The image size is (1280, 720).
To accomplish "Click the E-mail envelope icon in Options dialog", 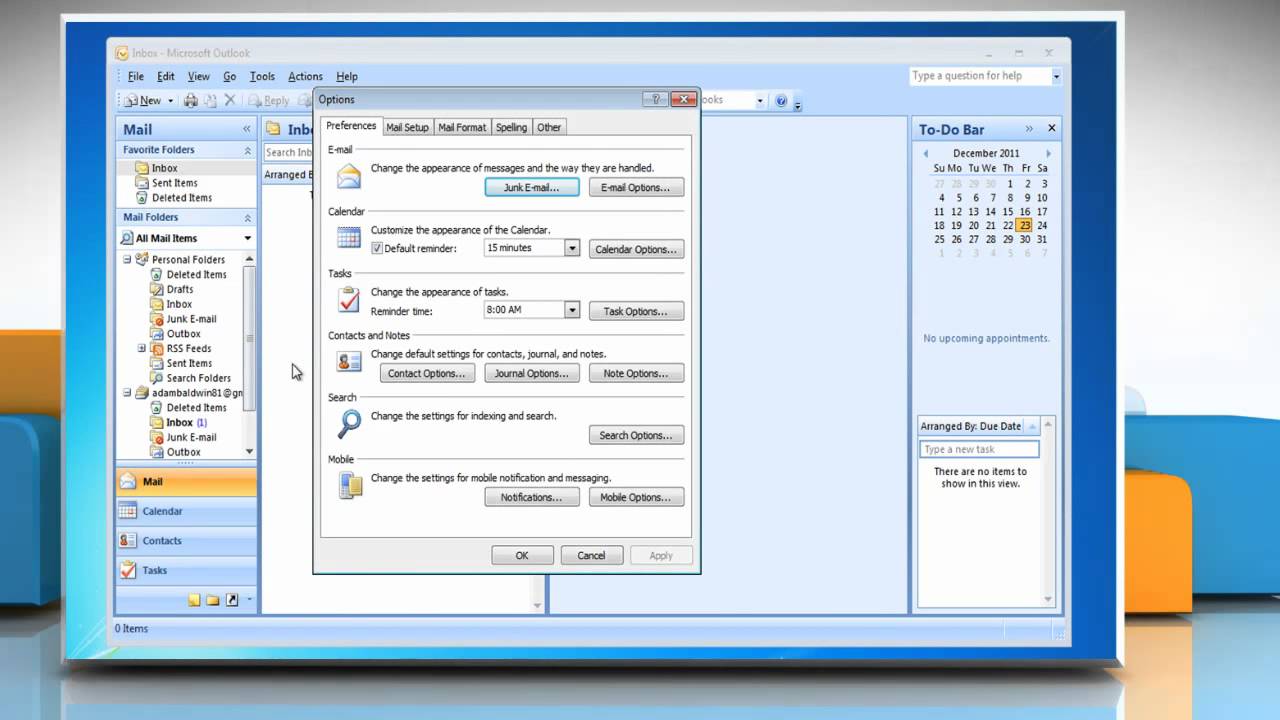I will coord(348,178).
